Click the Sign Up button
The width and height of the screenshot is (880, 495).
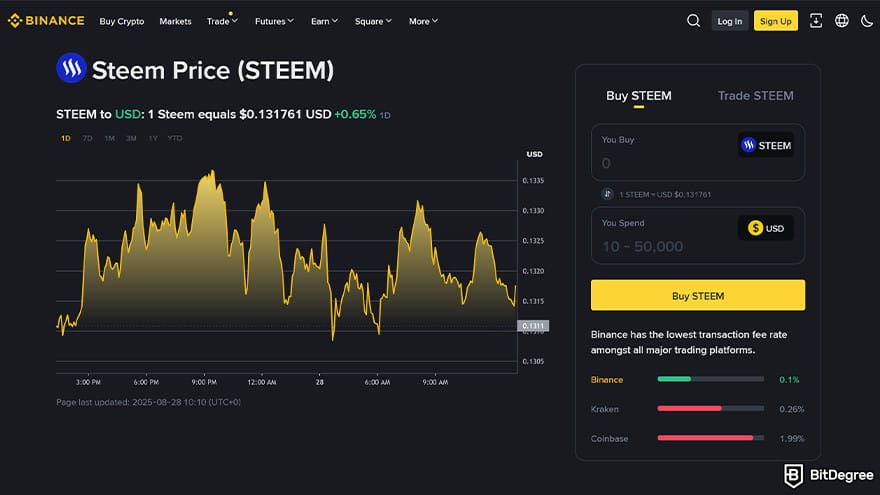point(776,21)
